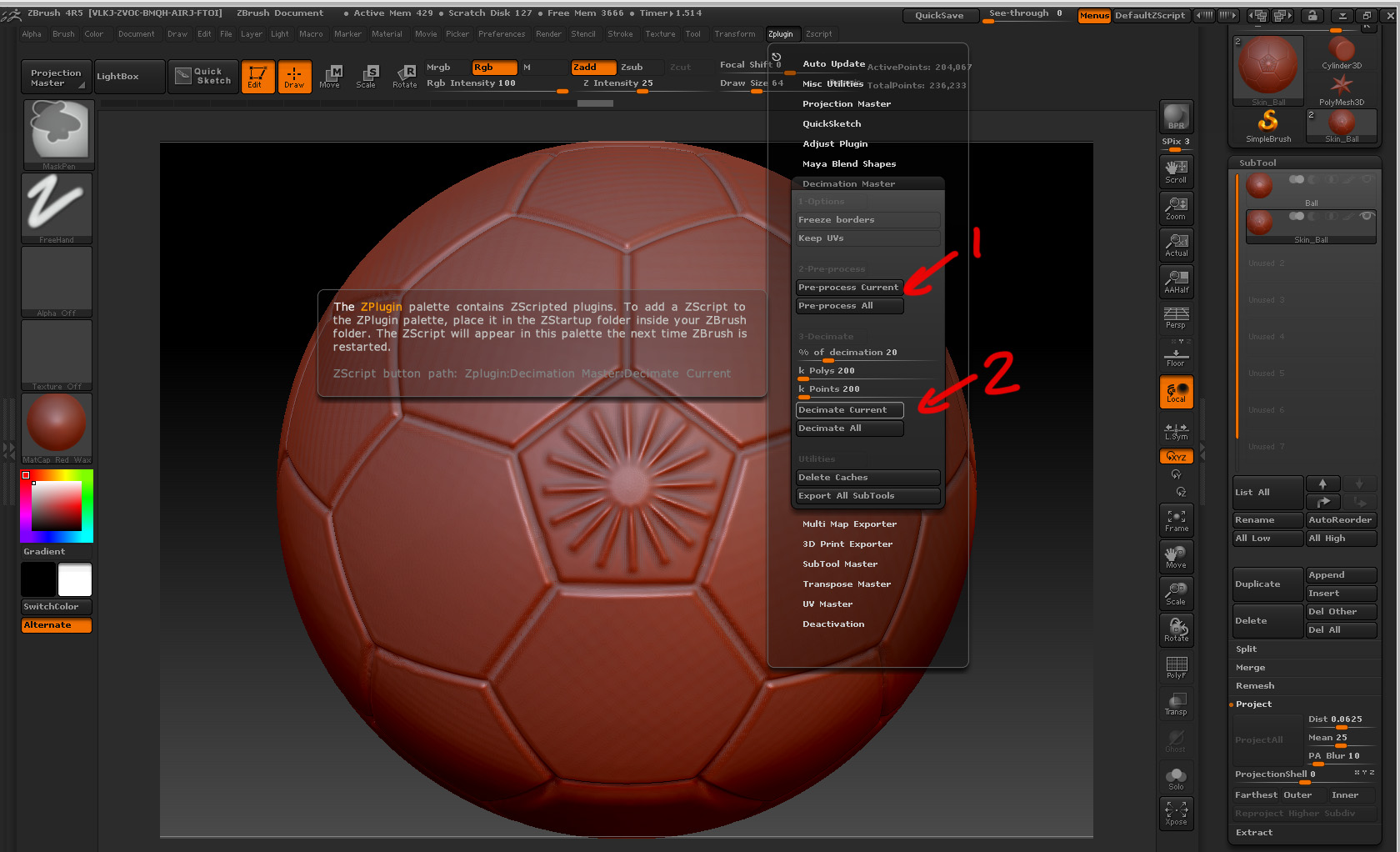Screen dimensions: 1400x852
Task: Expand Misc Utilities plugin section
Action: pos(832,83)
